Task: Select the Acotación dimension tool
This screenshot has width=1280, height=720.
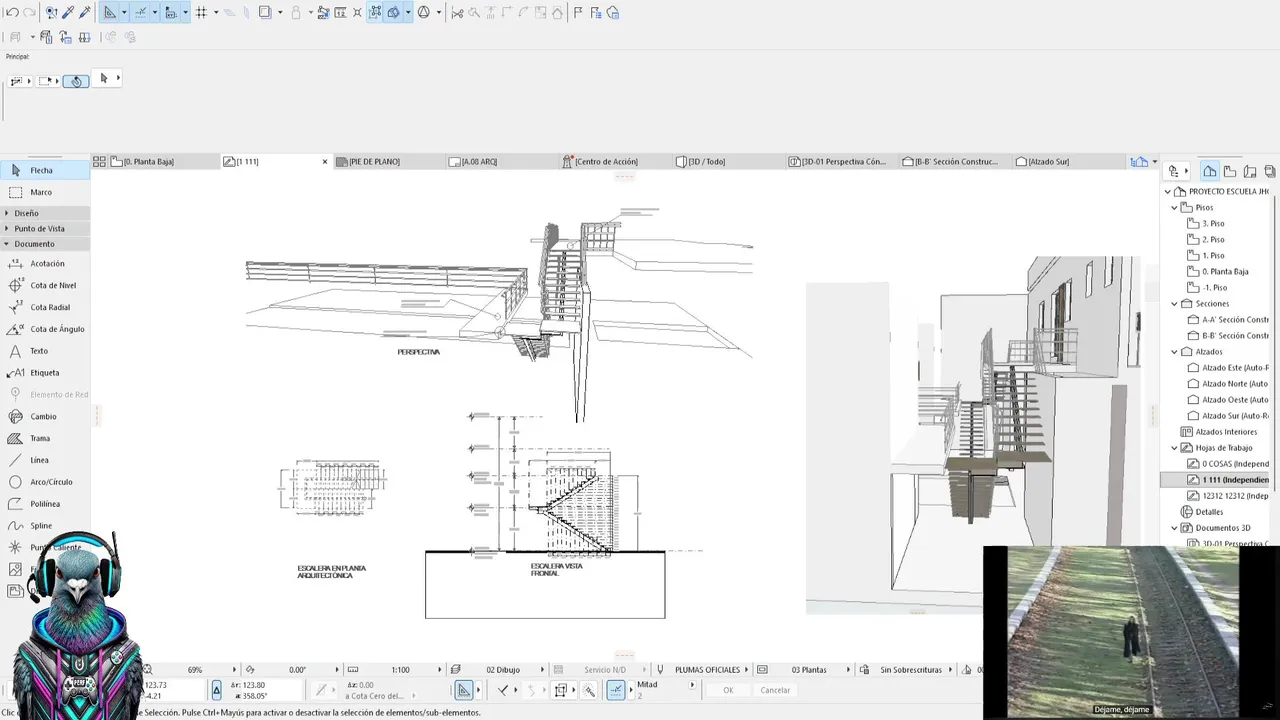Action: (45, 264)
